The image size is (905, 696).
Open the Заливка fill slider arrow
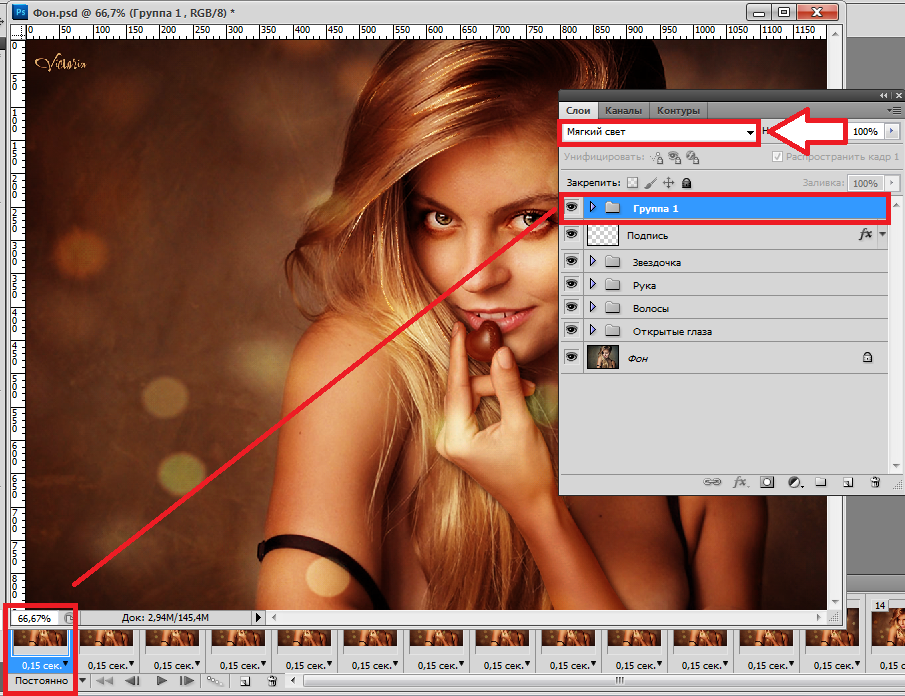pos(892,183)
